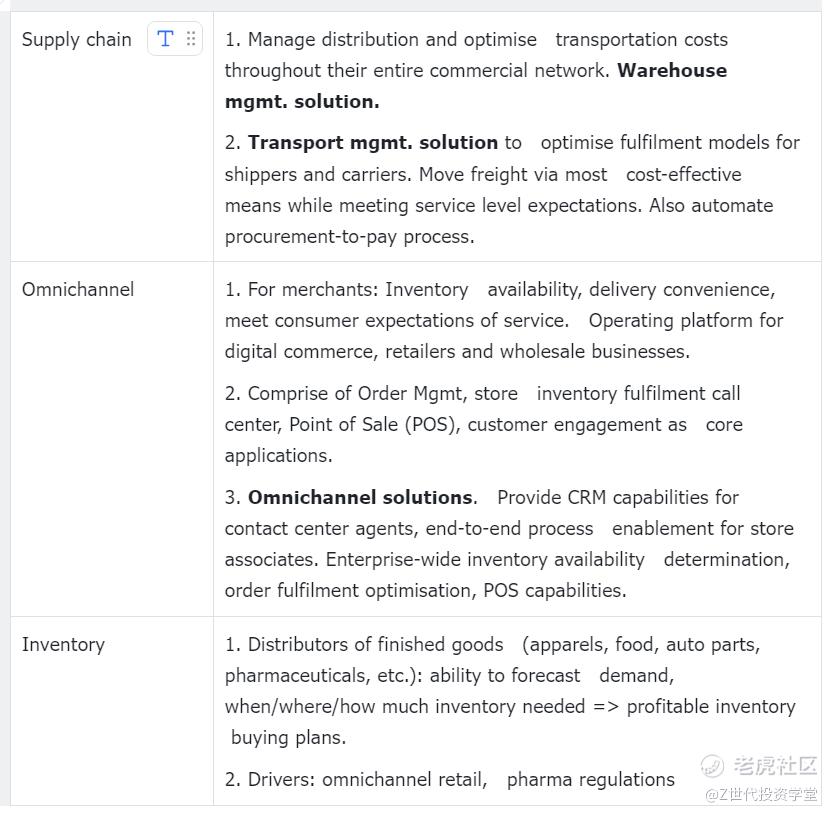
Task: Click the 老虎社区 watermark text
Action: point(775,766)
